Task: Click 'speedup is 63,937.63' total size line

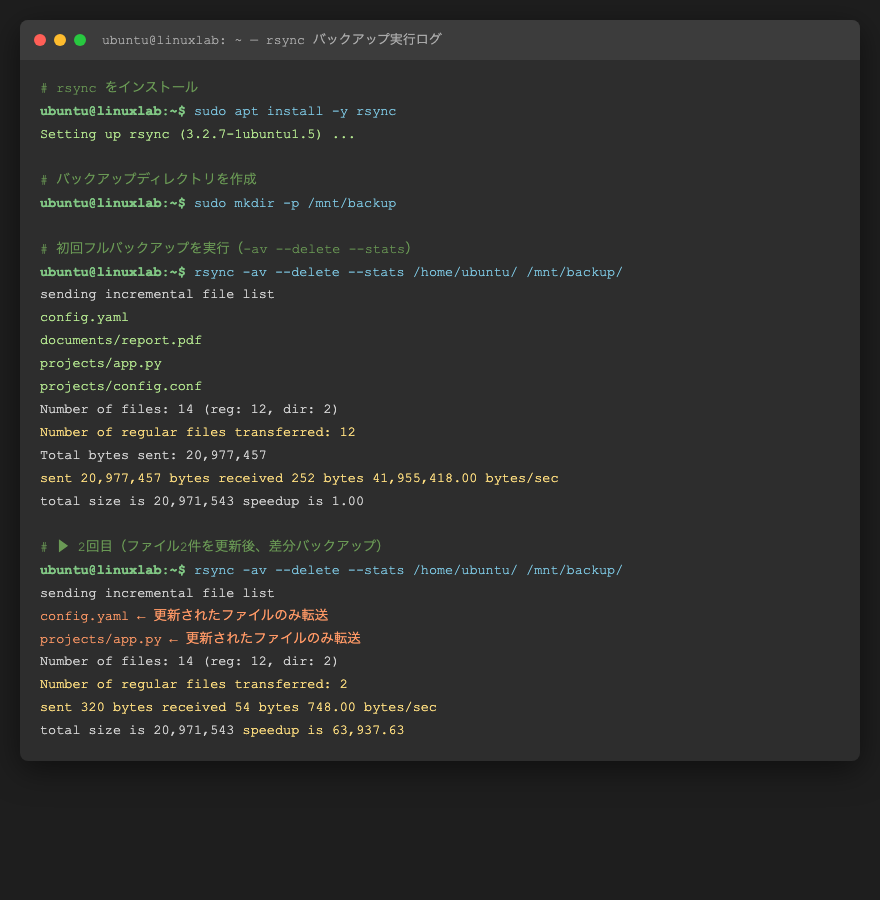Action: click(x=222, y=730)
